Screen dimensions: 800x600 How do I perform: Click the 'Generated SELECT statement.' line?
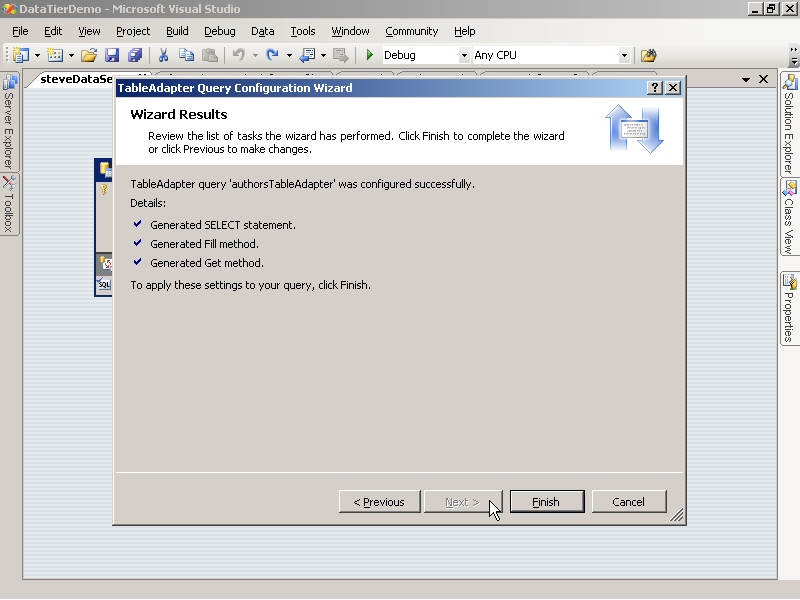pyautogui.click(x=223, y=225)
